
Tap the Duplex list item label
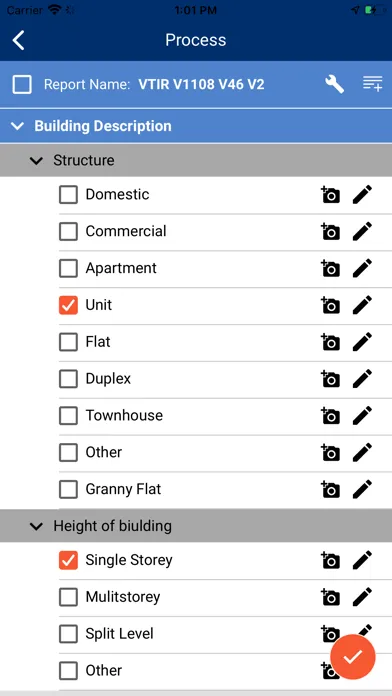[x=108, y=379]
